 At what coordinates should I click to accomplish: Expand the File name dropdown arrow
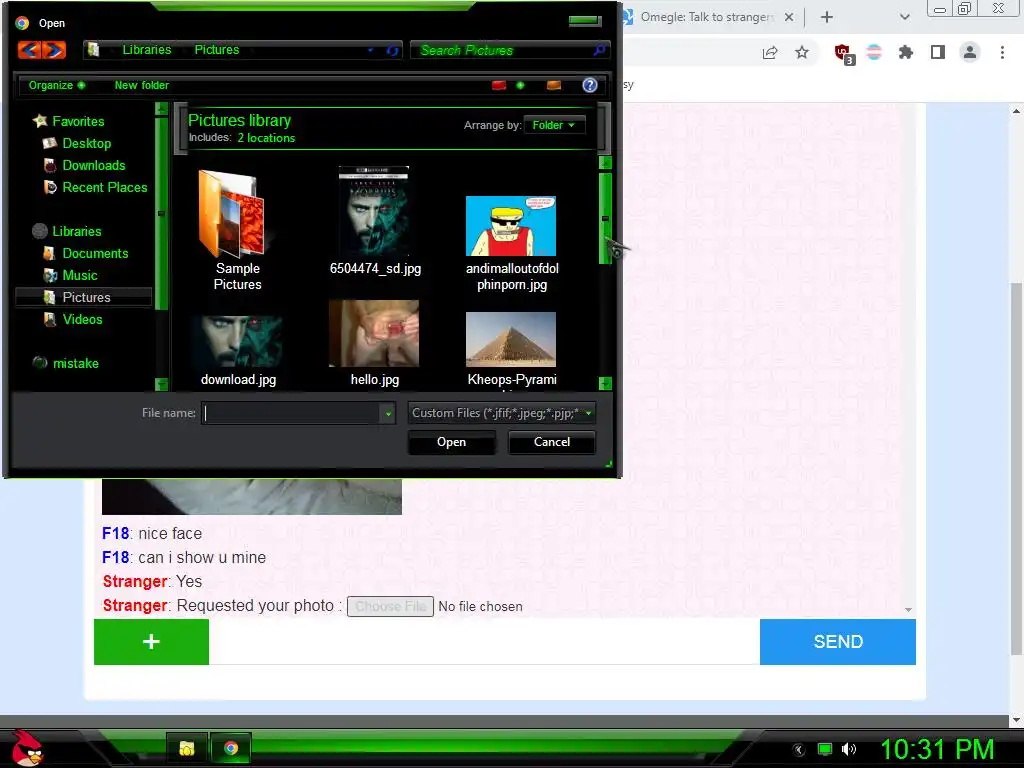(388, 413)
